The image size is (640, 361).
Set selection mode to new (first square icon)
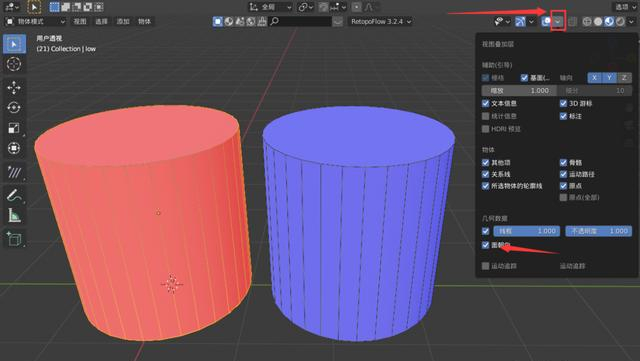(x=54, y=7)
